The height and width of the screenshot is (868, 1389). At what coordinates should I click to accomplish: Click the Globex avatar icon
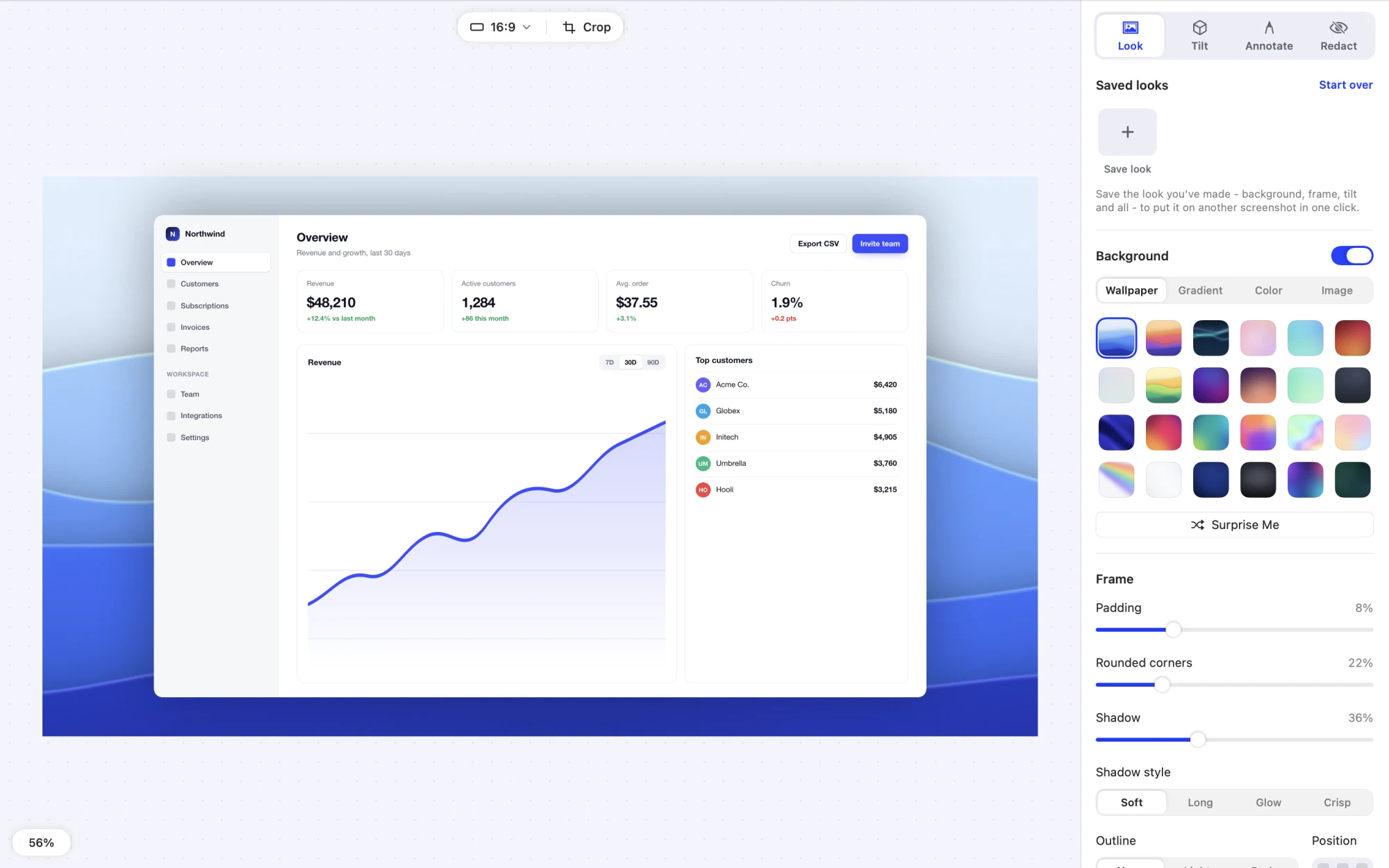[x=703, y=411]
